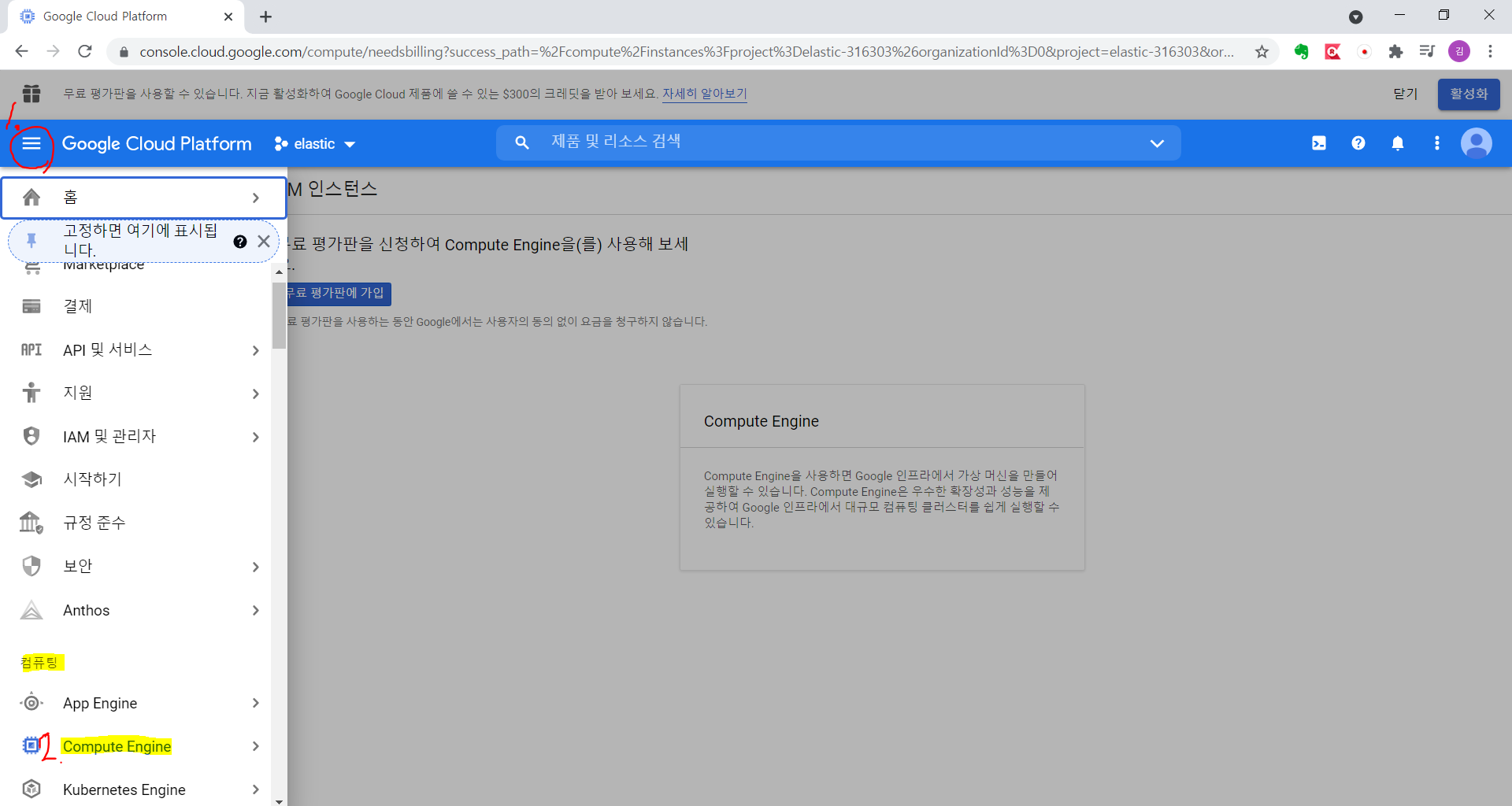Click the Security shield icon
The image size is (1512, 806).
point(31,566)
